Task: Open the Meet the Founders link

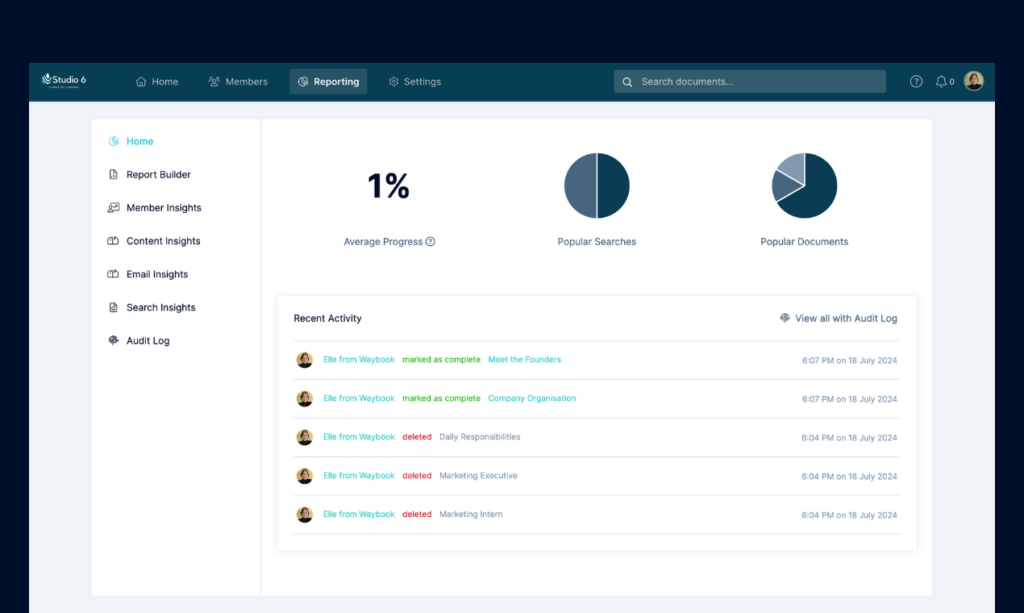Action: 524,360
